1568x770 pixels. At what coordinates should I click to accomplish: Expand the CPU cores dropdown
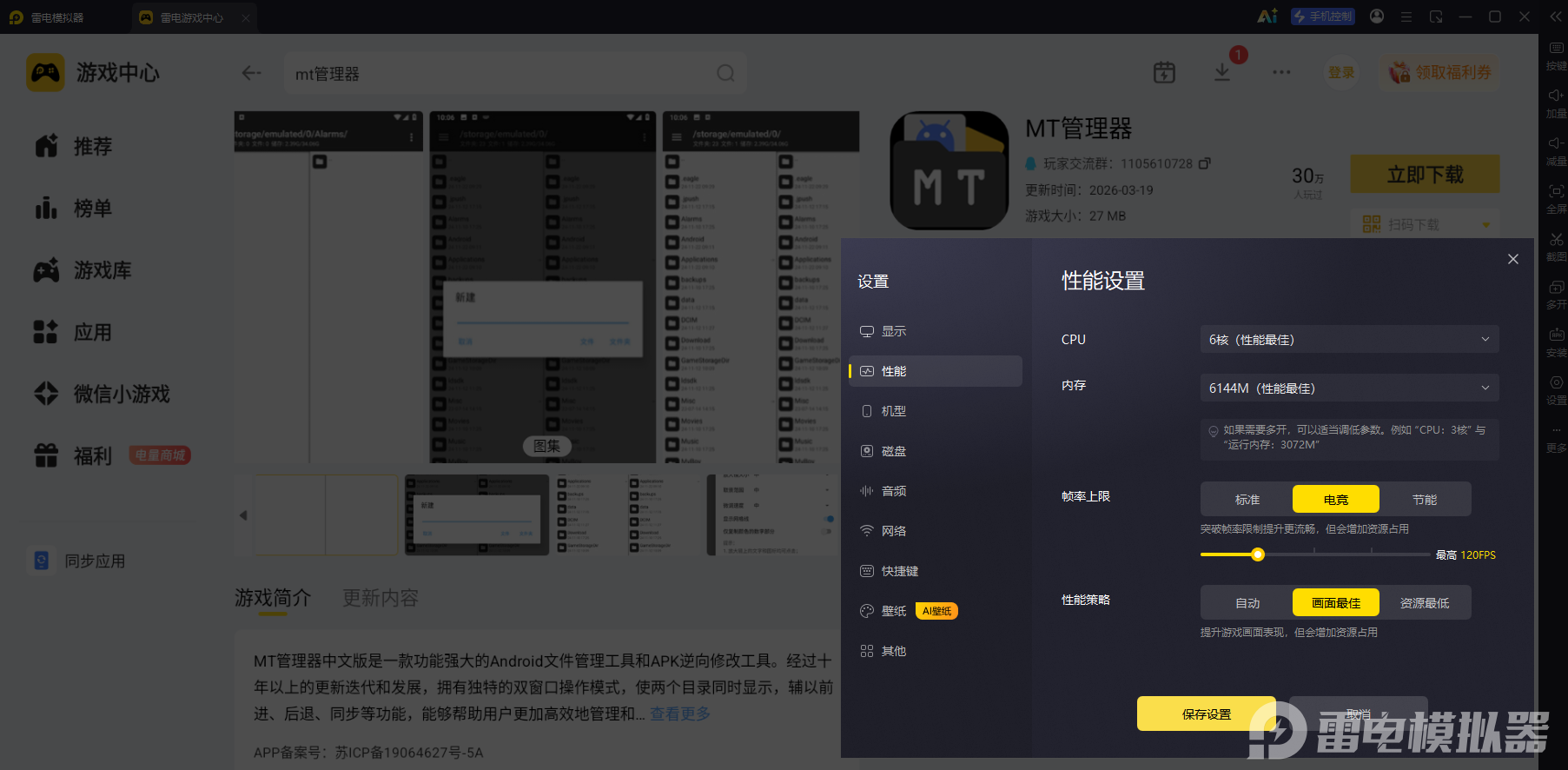point(1349,339)
